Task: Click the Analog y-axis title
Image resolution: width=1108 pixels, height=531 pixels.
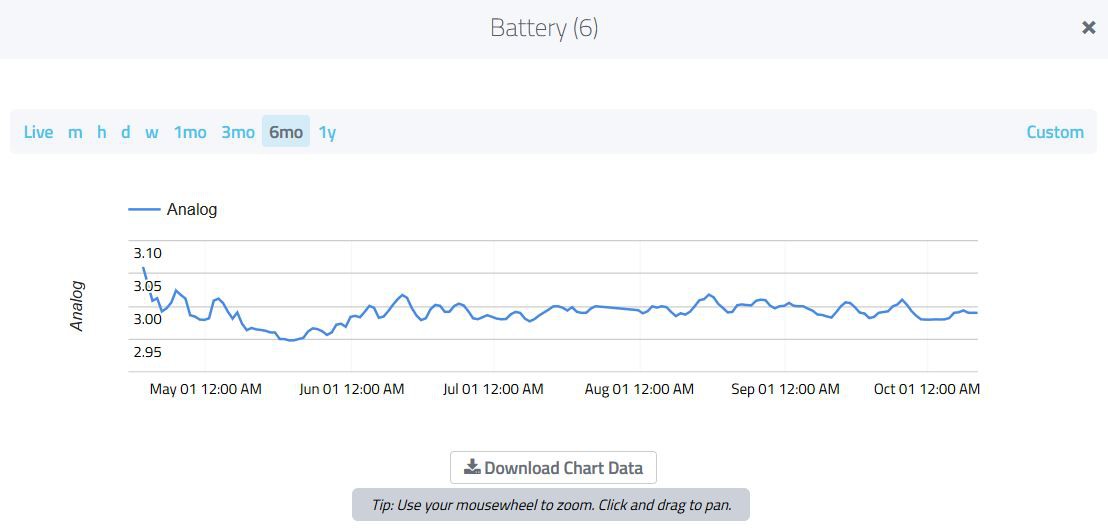Action: [77, 306]
